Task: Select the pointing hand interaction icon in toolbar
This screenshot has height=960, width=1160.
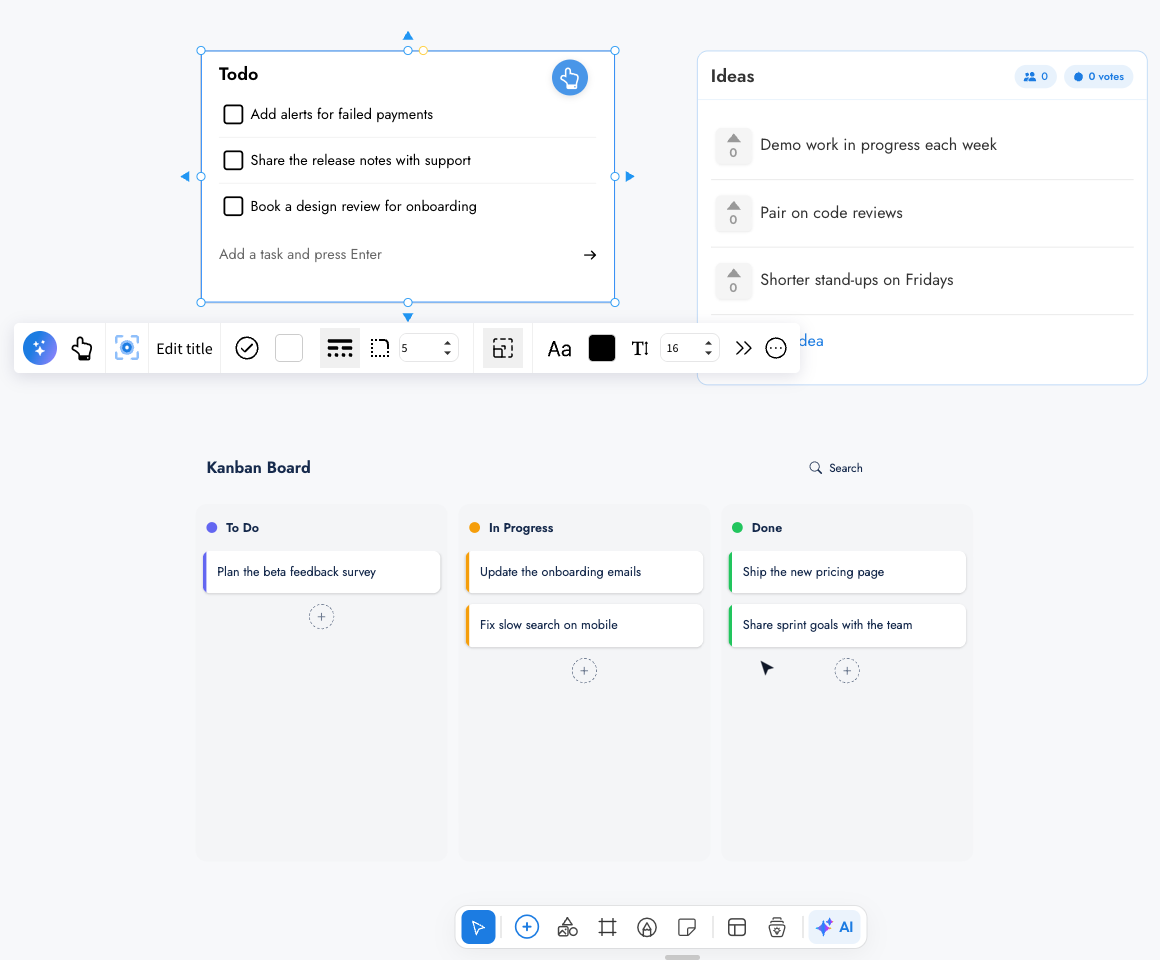Action: coord(81,348)
